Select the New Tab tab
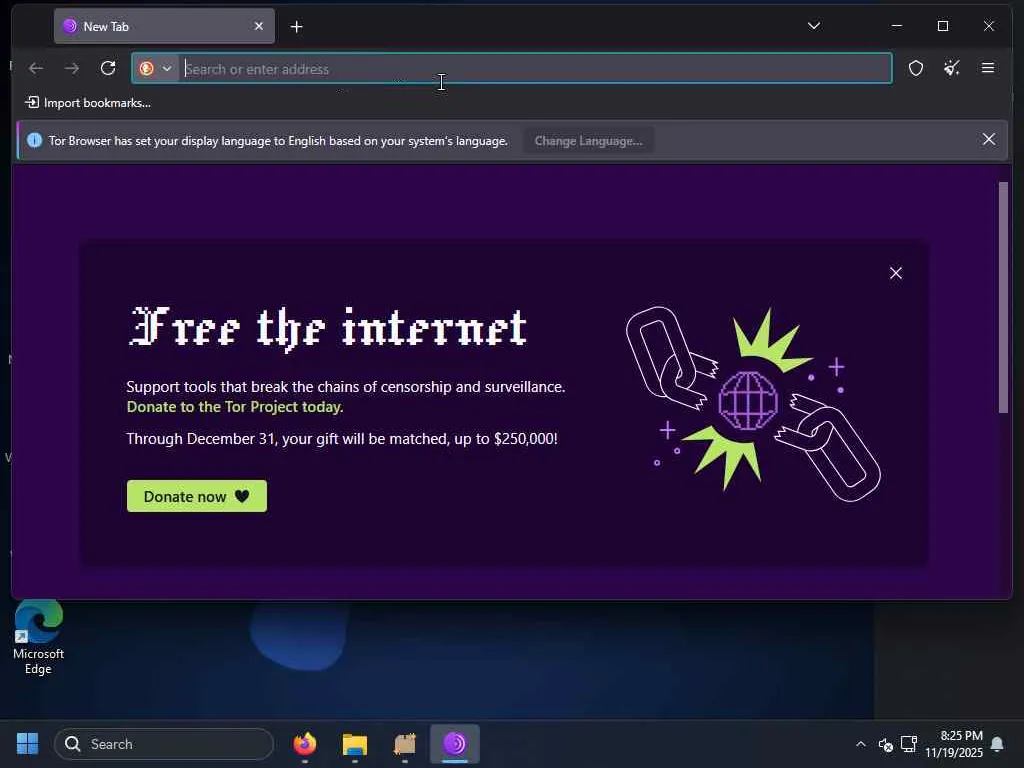Screen dimensions: 1024x768 pyautogui.click(x=164, y=26)
